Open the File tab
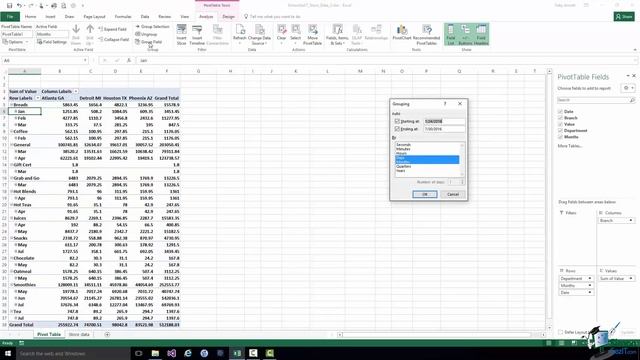 10,17
